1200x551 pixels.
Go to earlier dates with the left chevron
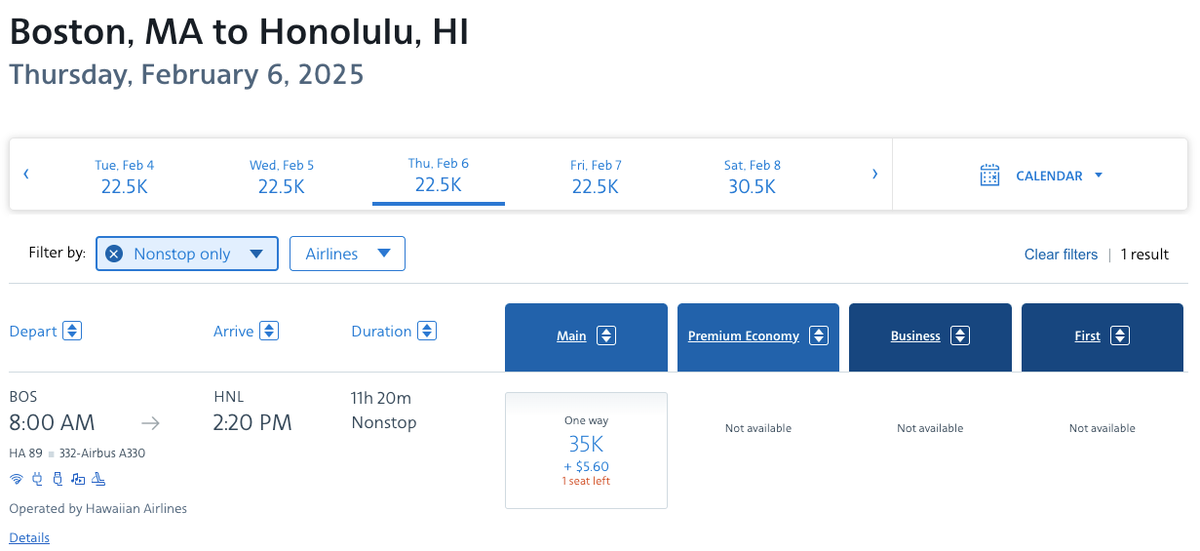point(26,174)
